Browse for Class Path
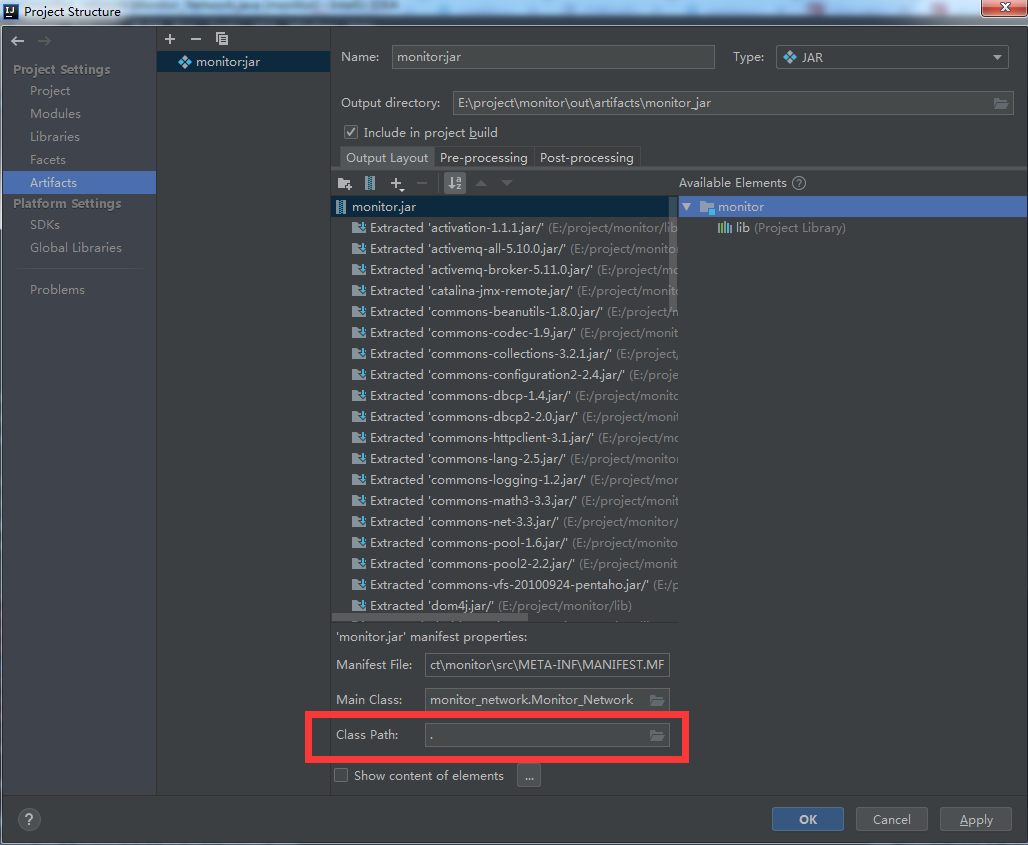The image size is (1028, 845). click(x=657, y=735)
